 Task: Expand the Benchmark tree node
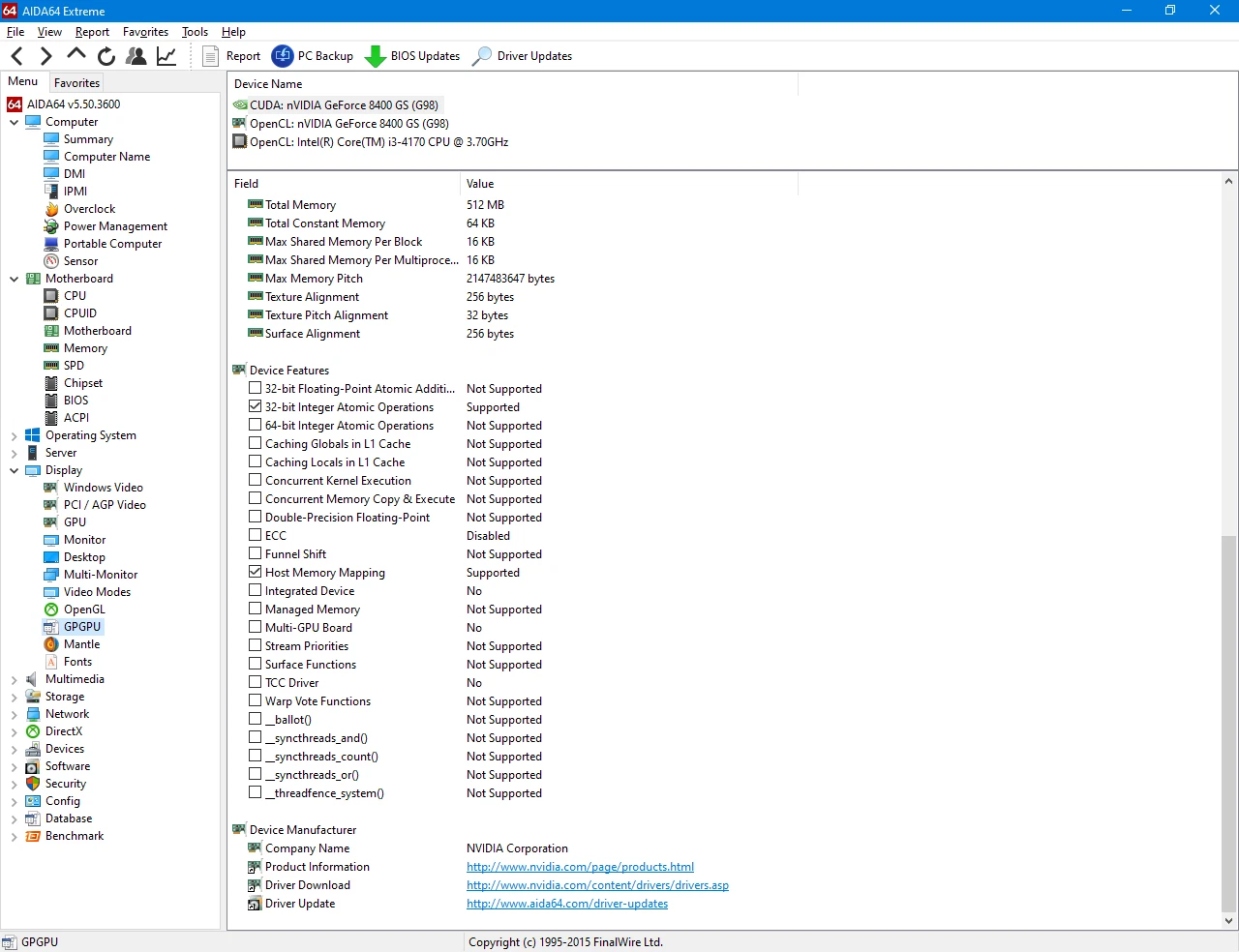15,837
